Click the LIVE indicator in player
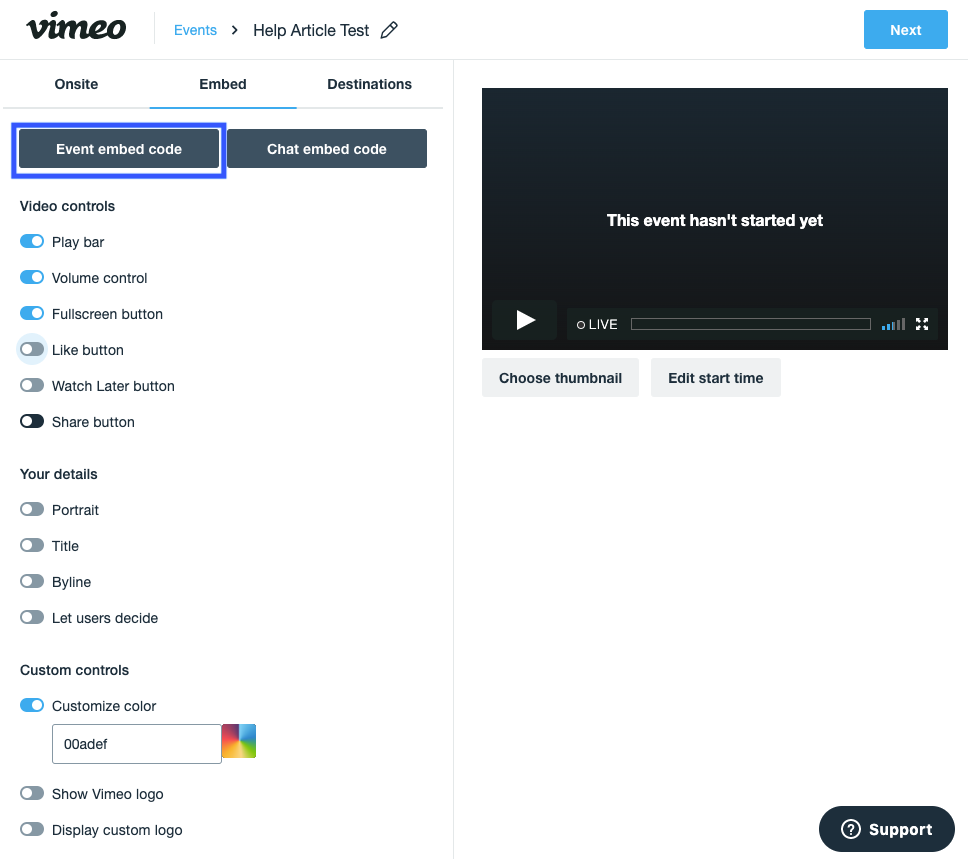 (597, 324)
